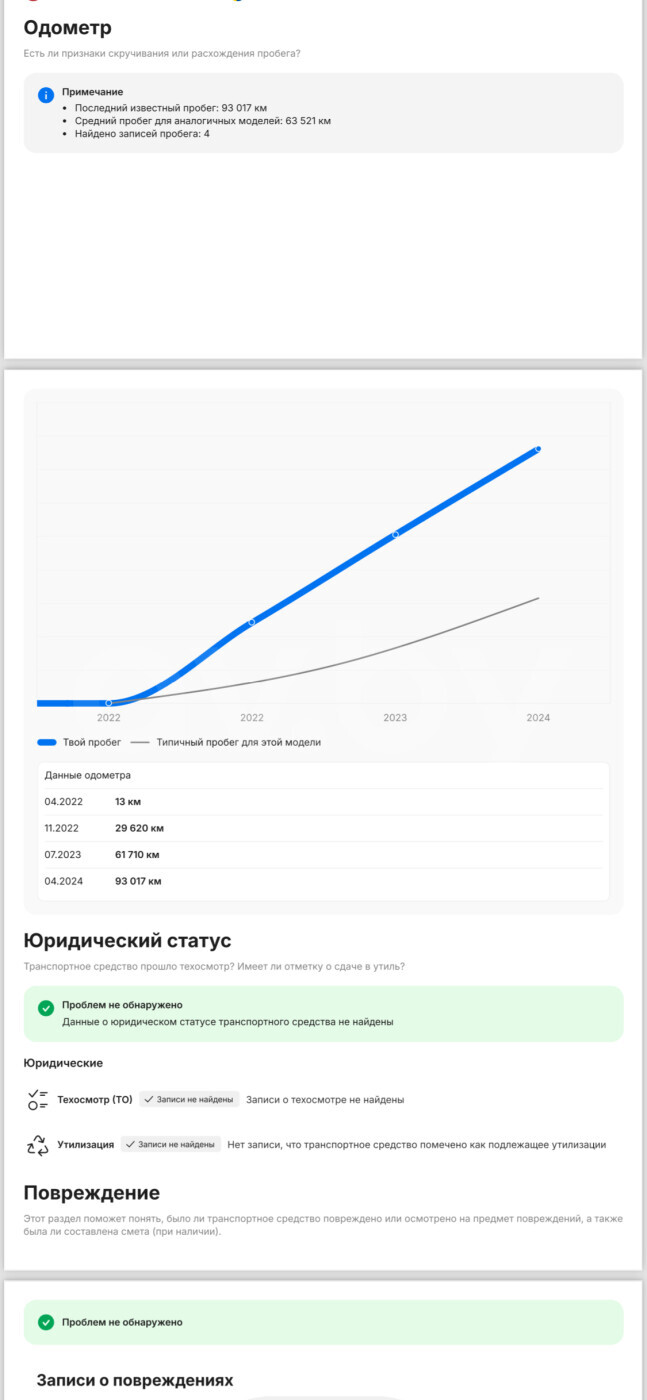647x1400 pixels.
Task: Click the Записи не найдены badge for Техосмотр
Action: click(189, 1100)
